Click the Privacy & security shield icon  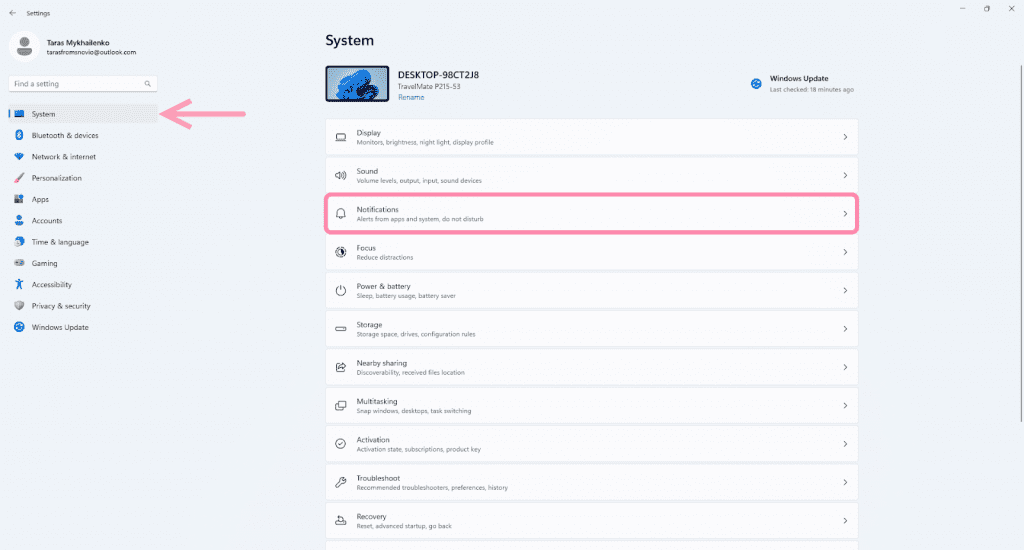click(19, 306)
